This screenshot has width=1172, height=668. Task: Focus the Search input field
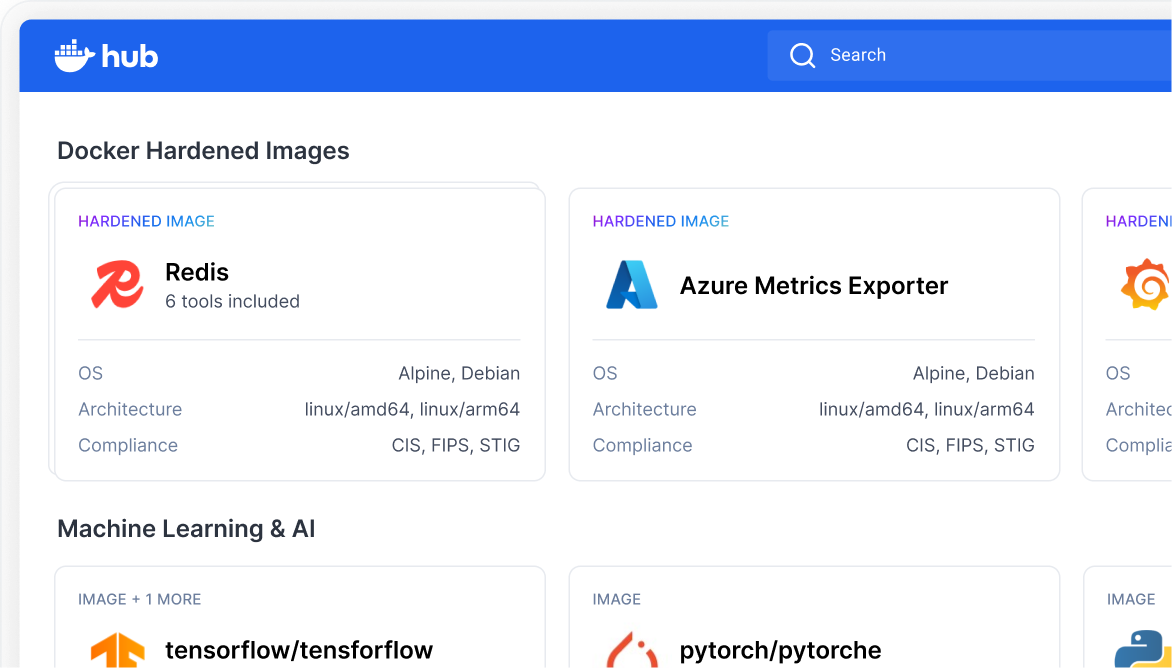969,55
